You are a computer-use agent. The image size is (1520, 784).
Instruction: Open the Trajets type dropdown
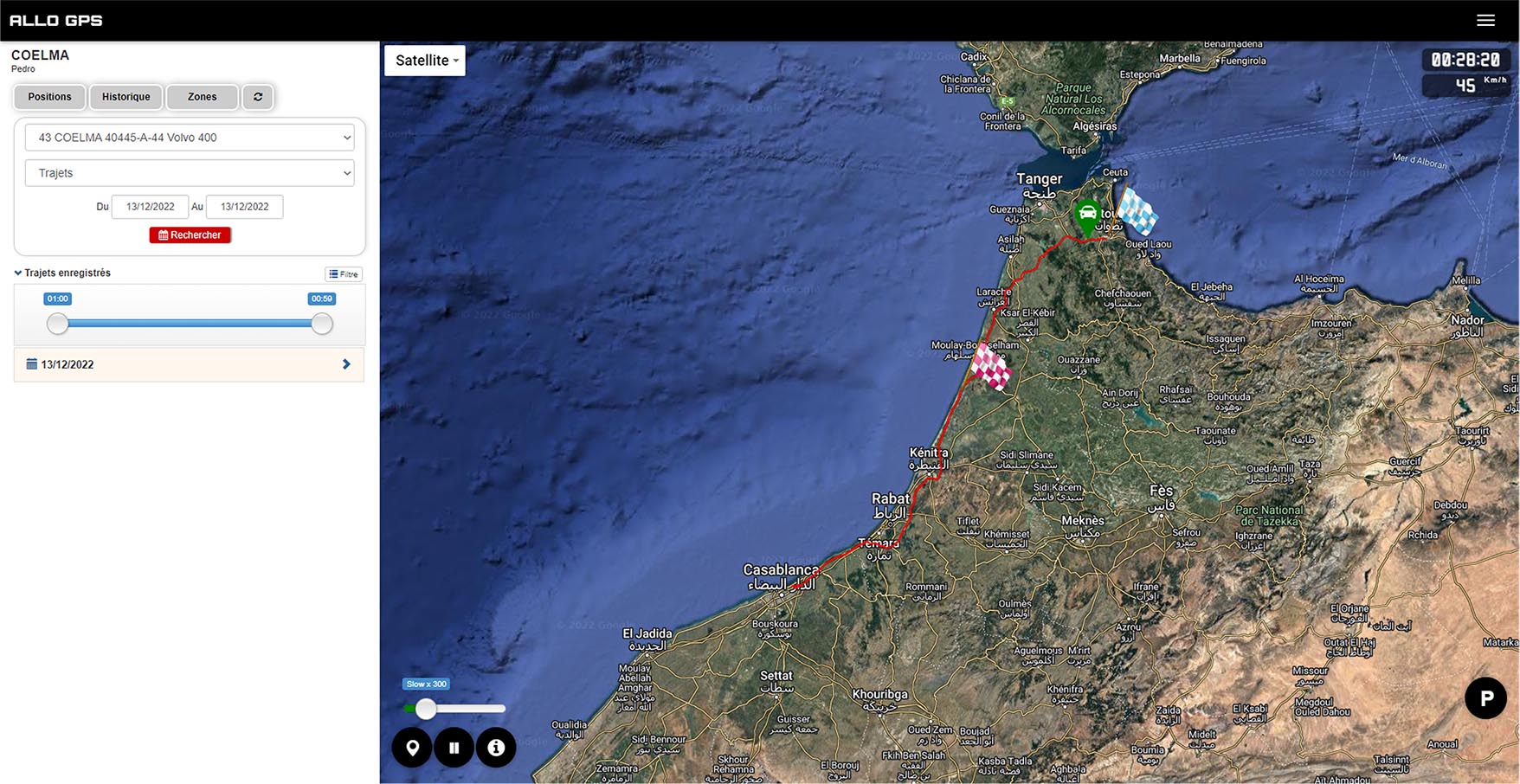(x=190, y=173)
